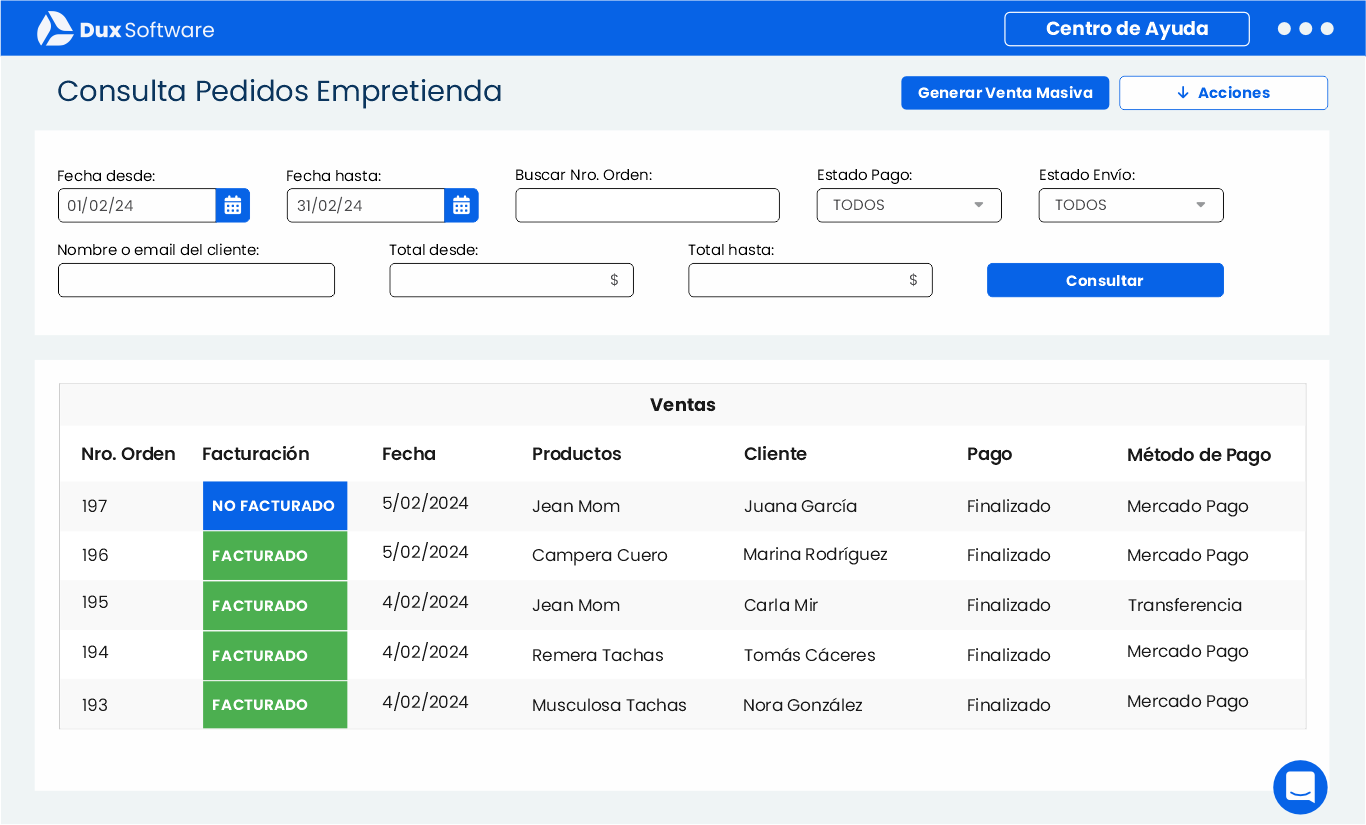Viewport: 1366px width, 825px height.
Task: Click product Remera Tachas
Action: pos(598,655)
